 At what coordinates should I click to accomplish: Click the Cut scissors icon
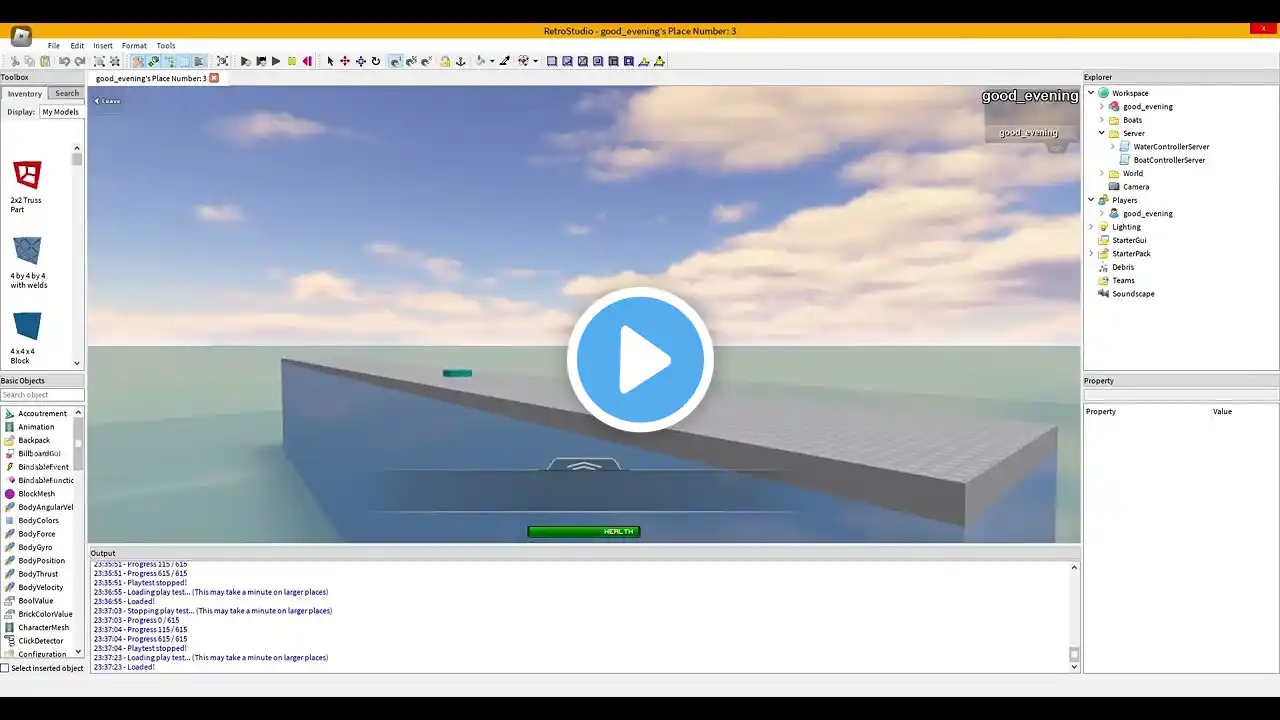[15, 61]
